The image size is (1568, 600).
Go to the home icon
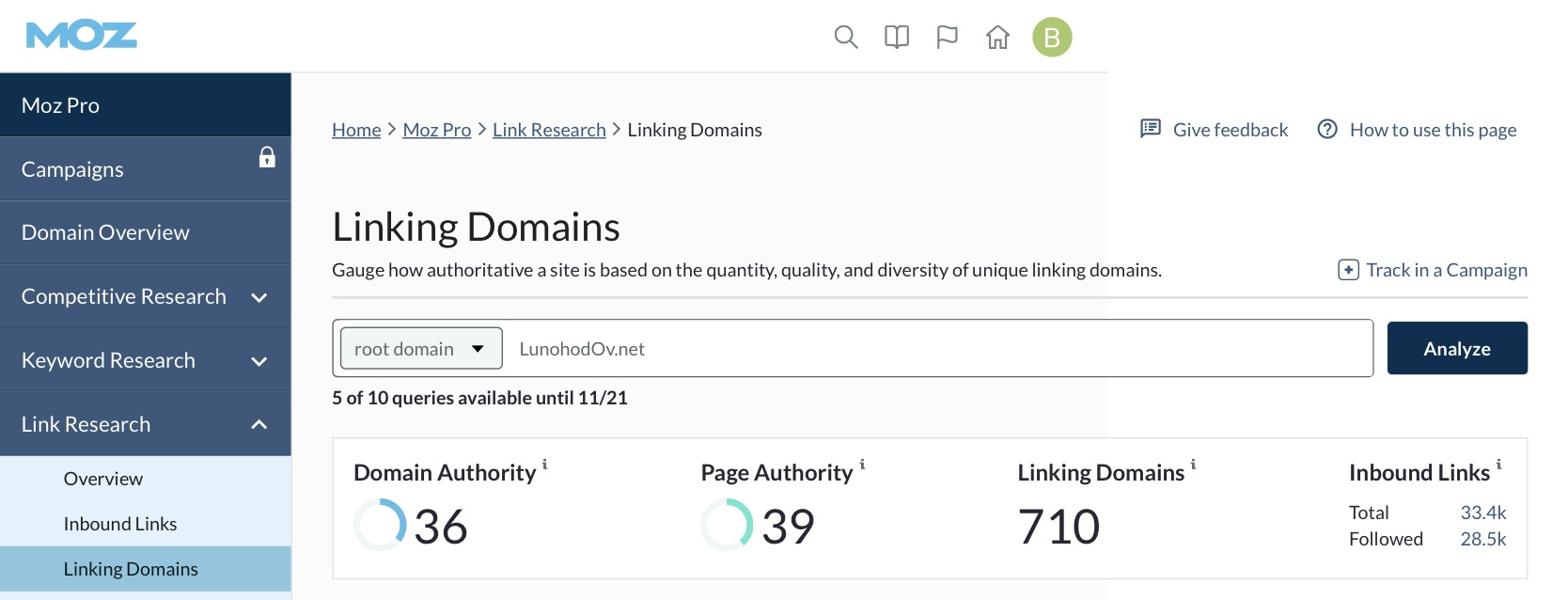click(x=997, y=37)
